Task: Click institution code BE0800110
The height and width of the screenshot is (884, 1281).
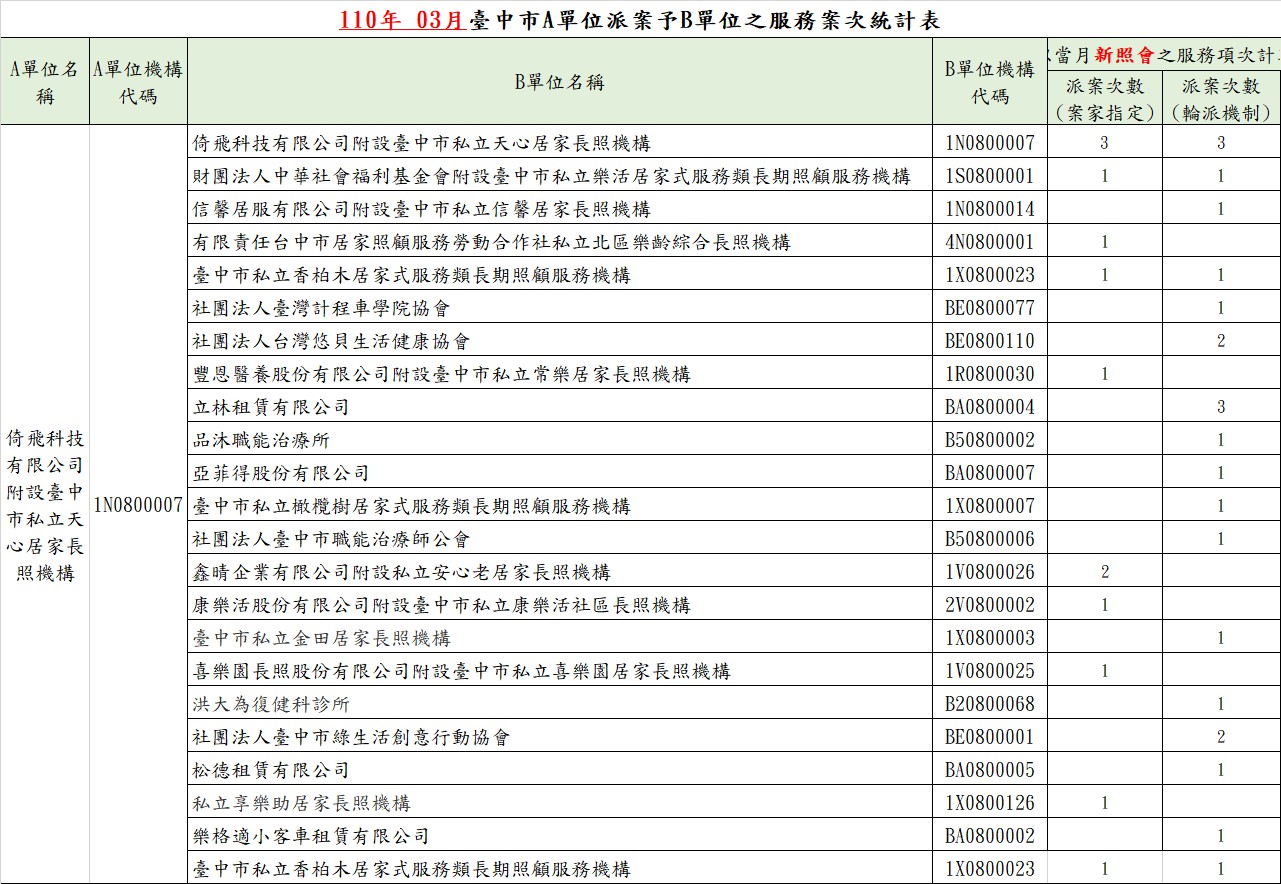Action: tap(990, 341)
